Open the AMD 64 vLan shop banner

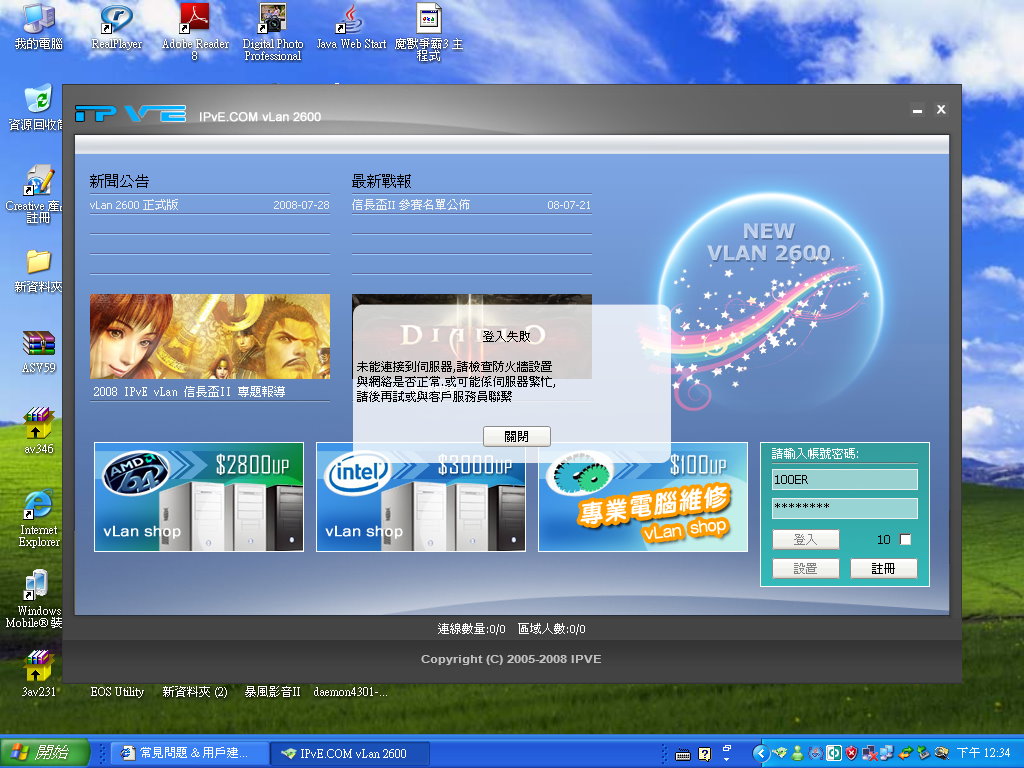(x=199, y=497)
